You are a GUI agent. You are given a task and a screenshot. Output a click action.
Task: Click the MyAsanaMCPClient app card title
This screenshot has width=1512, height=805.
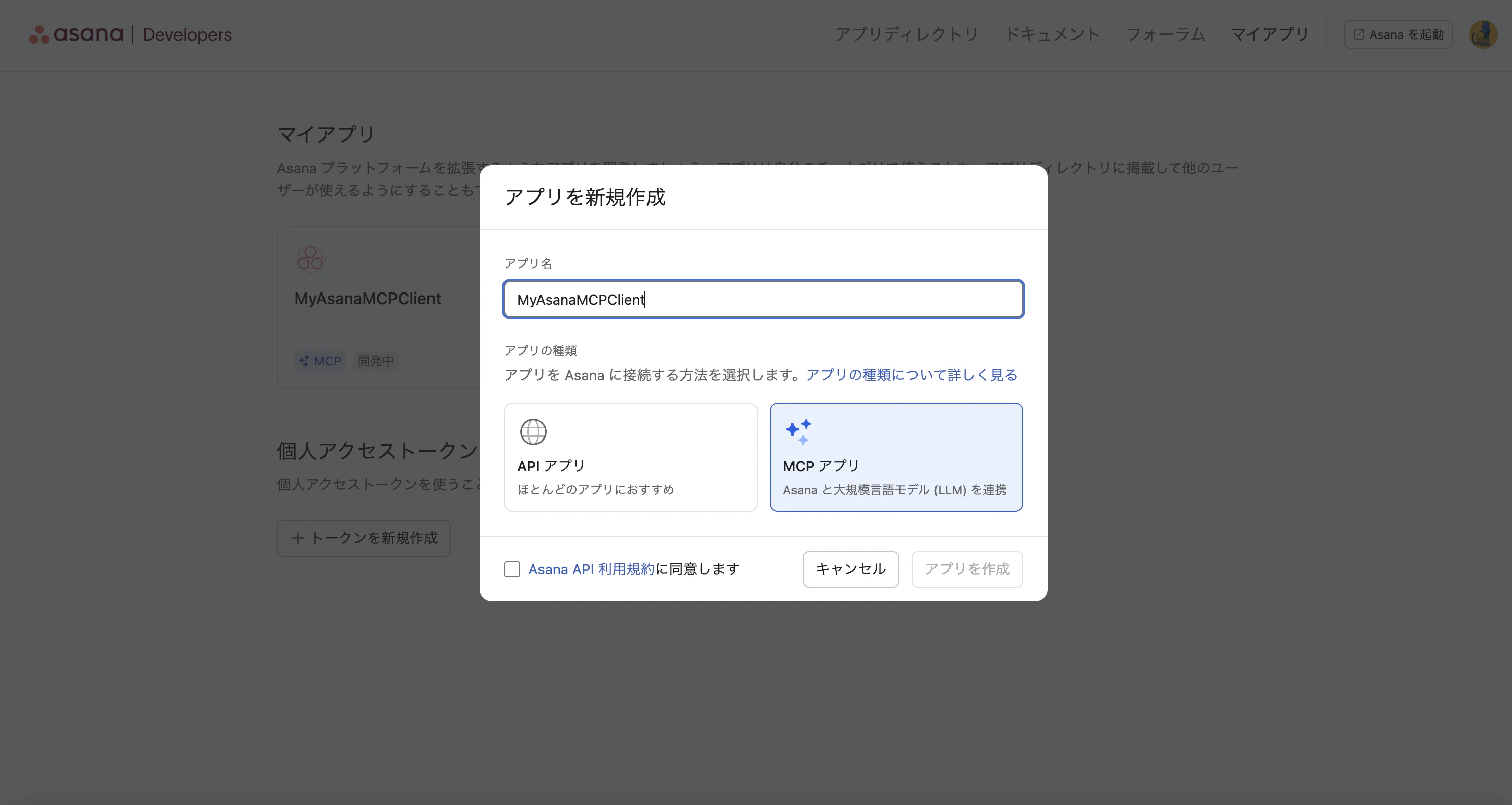(368, 299)
